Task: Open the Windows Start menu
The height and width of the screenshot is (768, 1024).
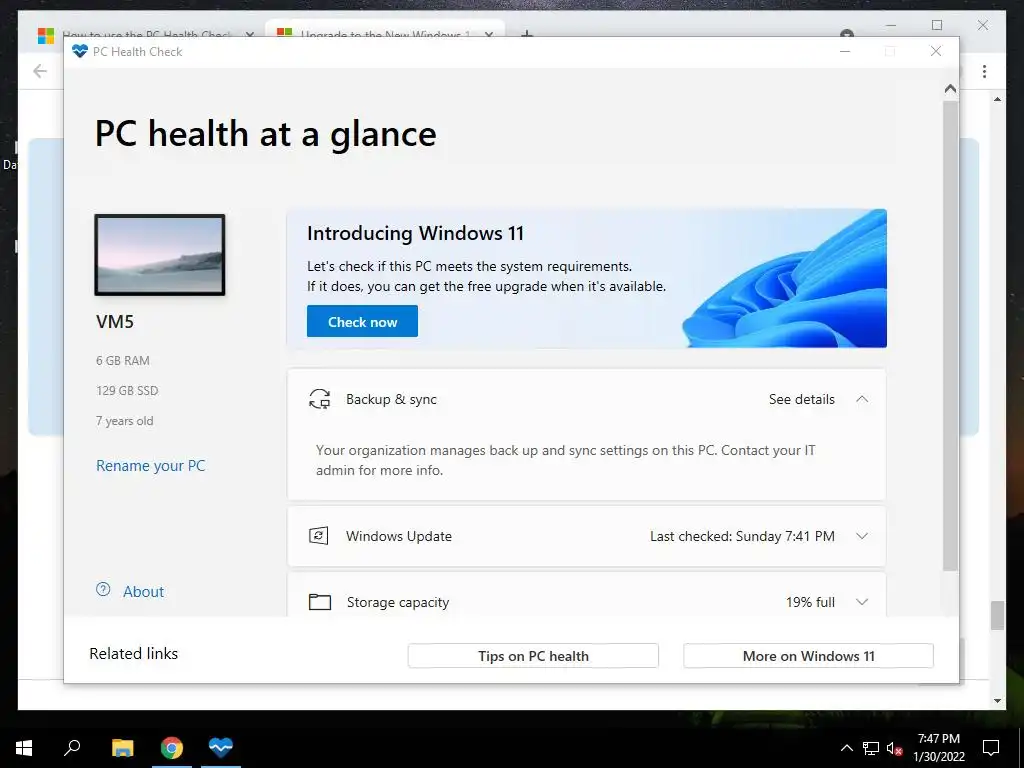Action: coord(24,748)
